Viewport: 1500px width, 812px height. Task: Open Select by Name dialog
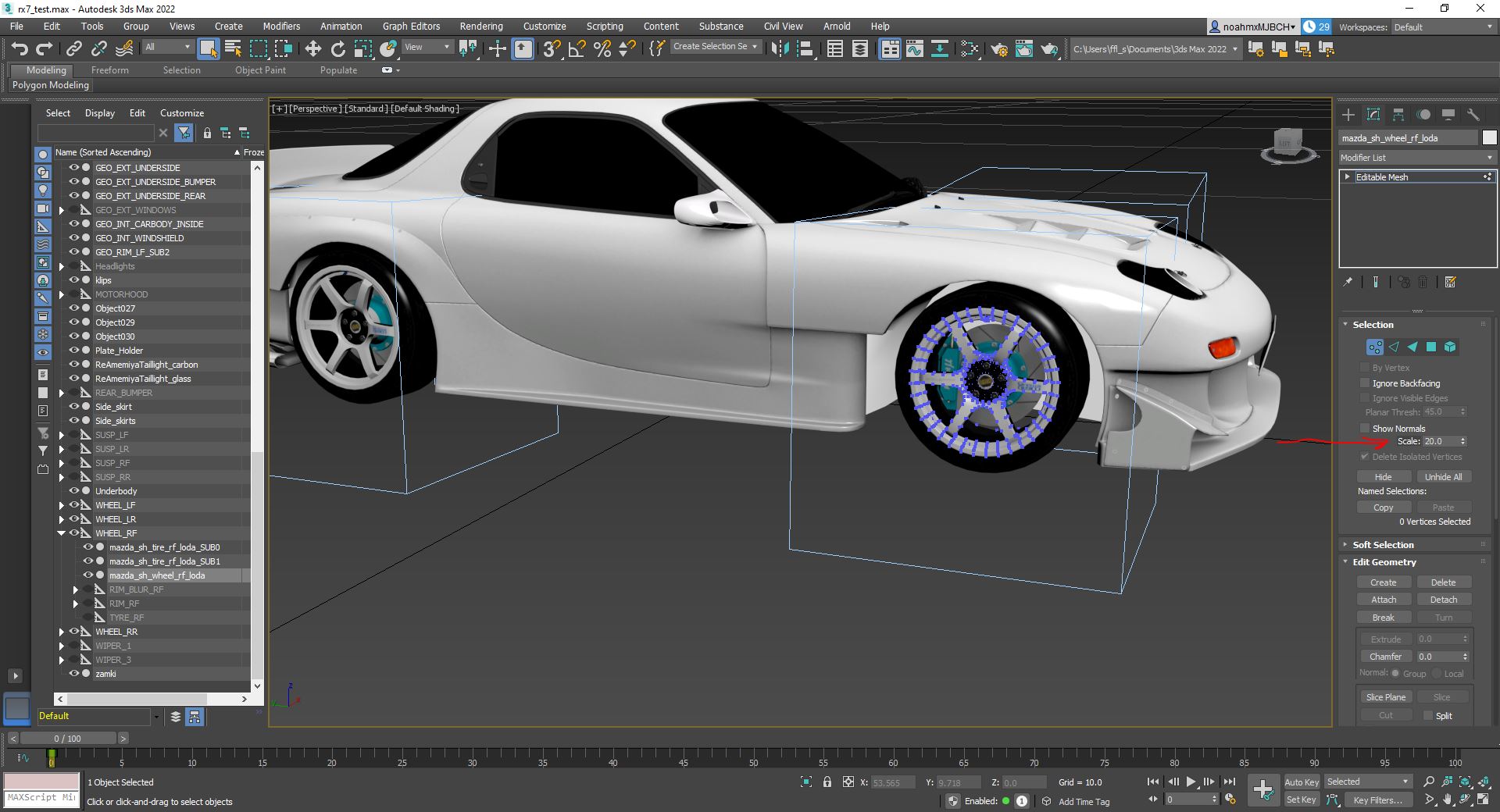(233, 49)
